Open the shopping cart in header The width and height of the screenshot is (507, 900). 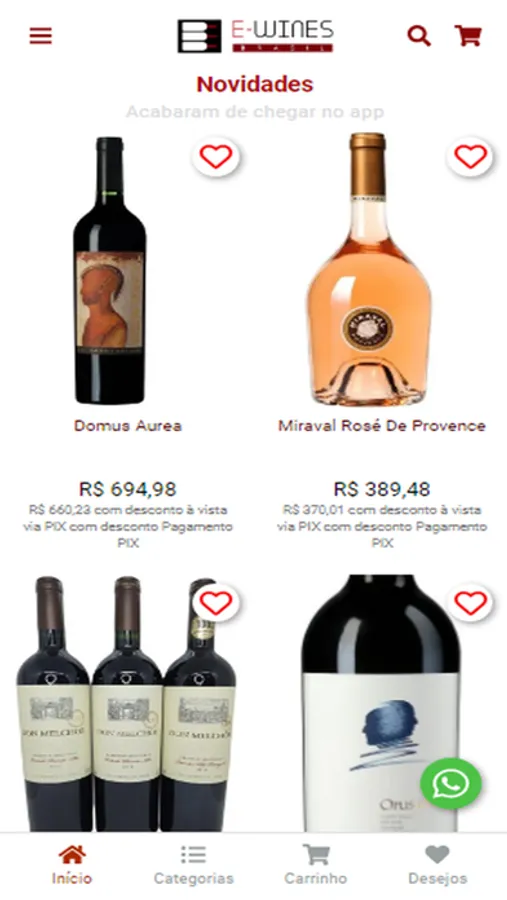[x=468, y=36]
